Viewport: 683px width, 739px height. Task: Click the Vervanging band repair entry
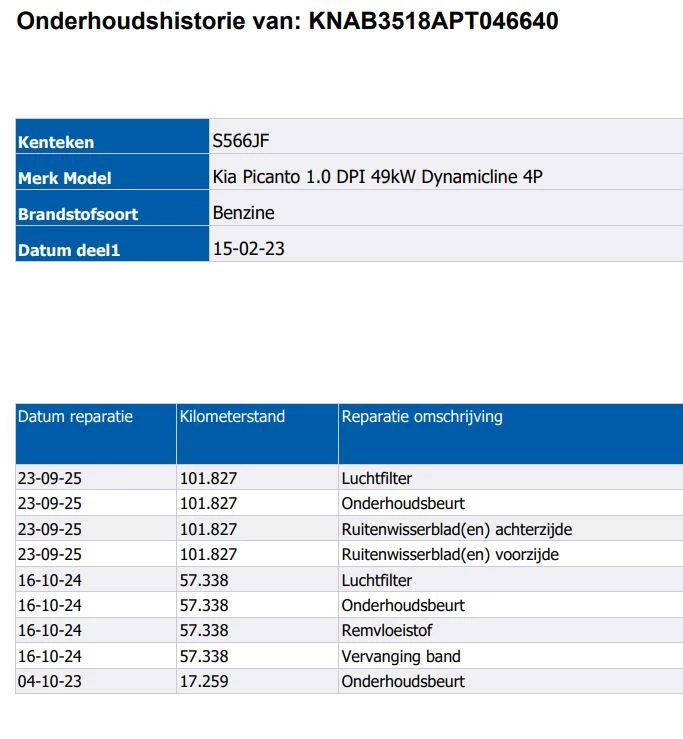(400, 657)
